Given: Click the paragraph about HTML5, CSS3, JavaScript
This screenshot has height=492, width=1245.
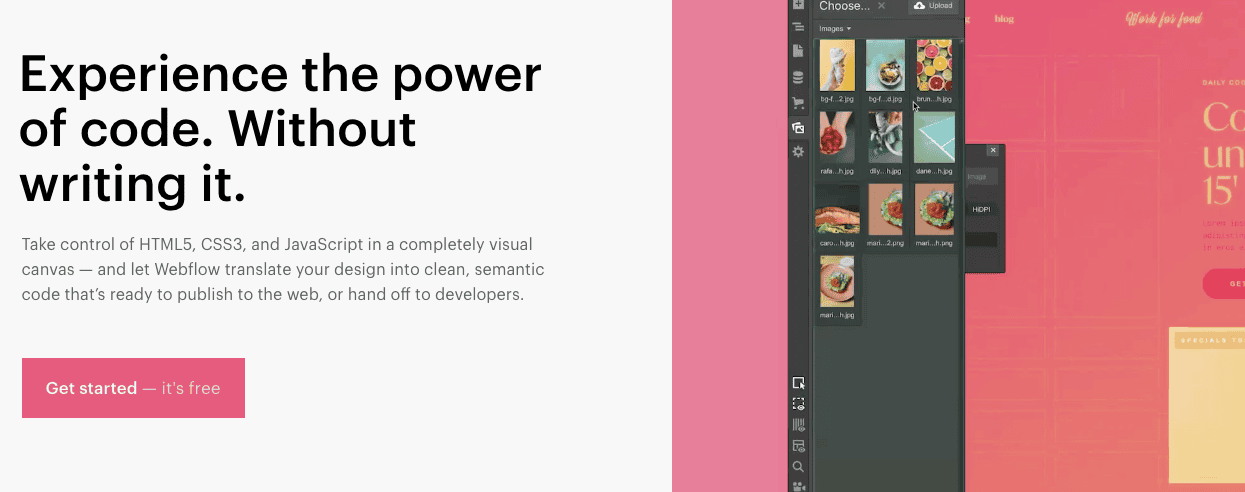Looking at the screenshot, I should (283, 270).
